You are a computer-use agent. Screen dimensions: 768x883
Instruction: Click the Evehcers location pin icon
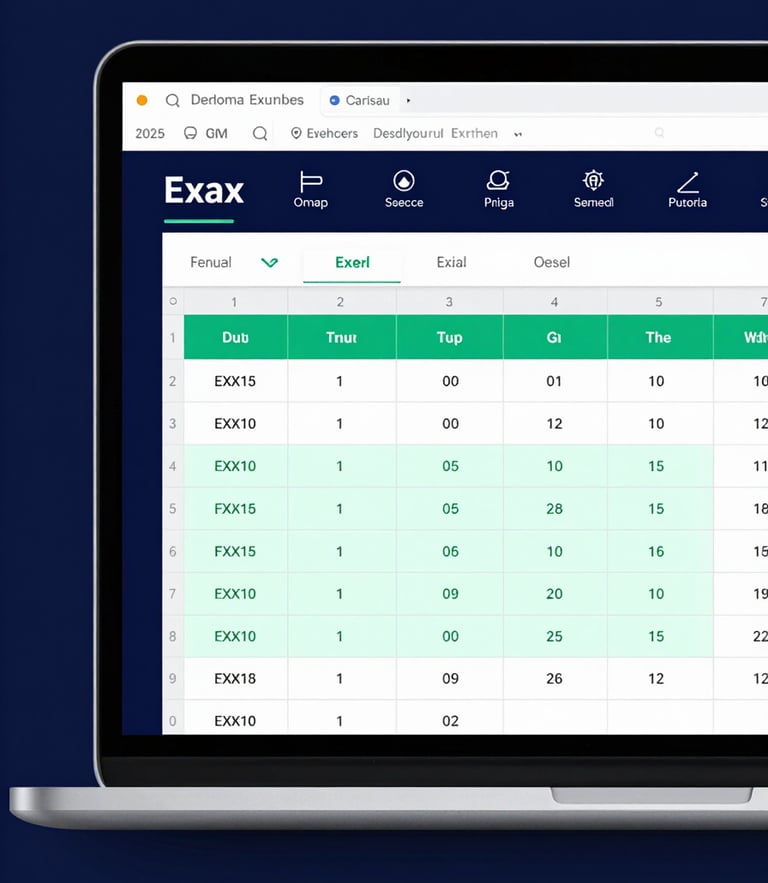296,133
